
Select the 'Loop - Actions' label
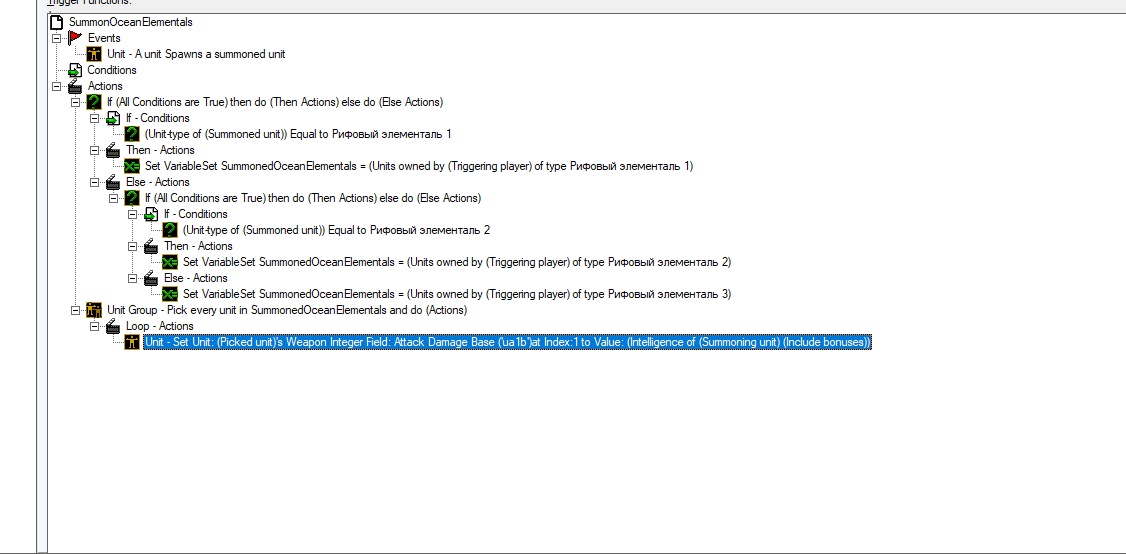(159, 326)
